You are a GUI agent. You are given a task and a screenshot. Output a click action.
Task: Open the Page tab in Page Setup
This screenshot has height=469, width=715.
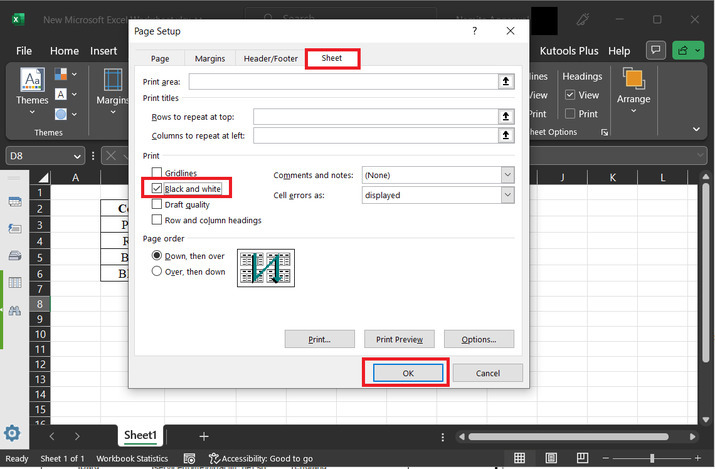coord(160,59)
